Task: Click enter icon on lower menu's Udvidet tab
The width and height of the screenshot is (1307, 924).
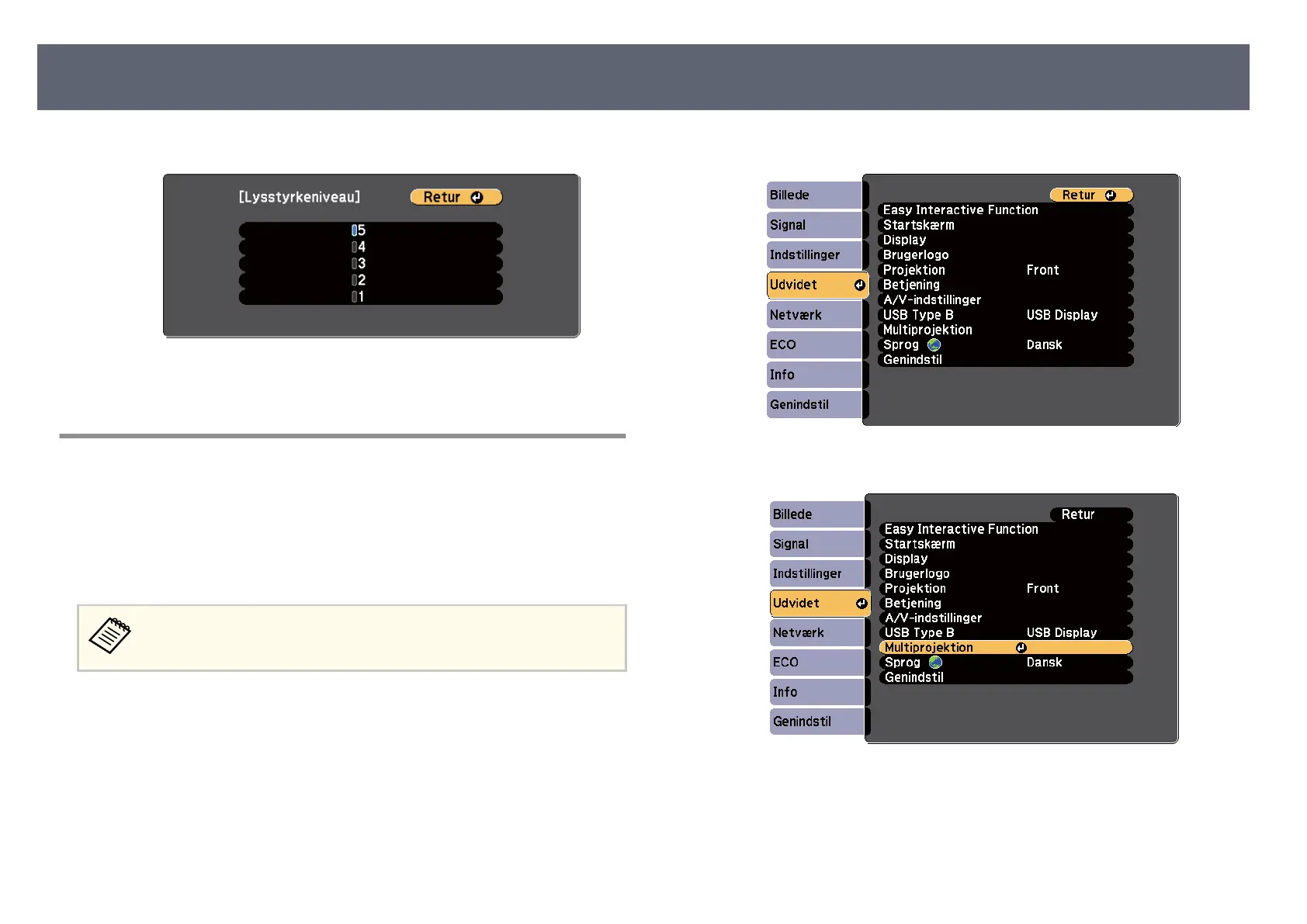Action: coord(862,604)
